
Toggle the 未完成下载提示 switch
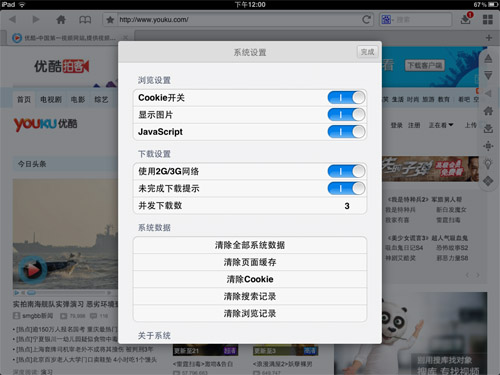(x=346, y=188)
